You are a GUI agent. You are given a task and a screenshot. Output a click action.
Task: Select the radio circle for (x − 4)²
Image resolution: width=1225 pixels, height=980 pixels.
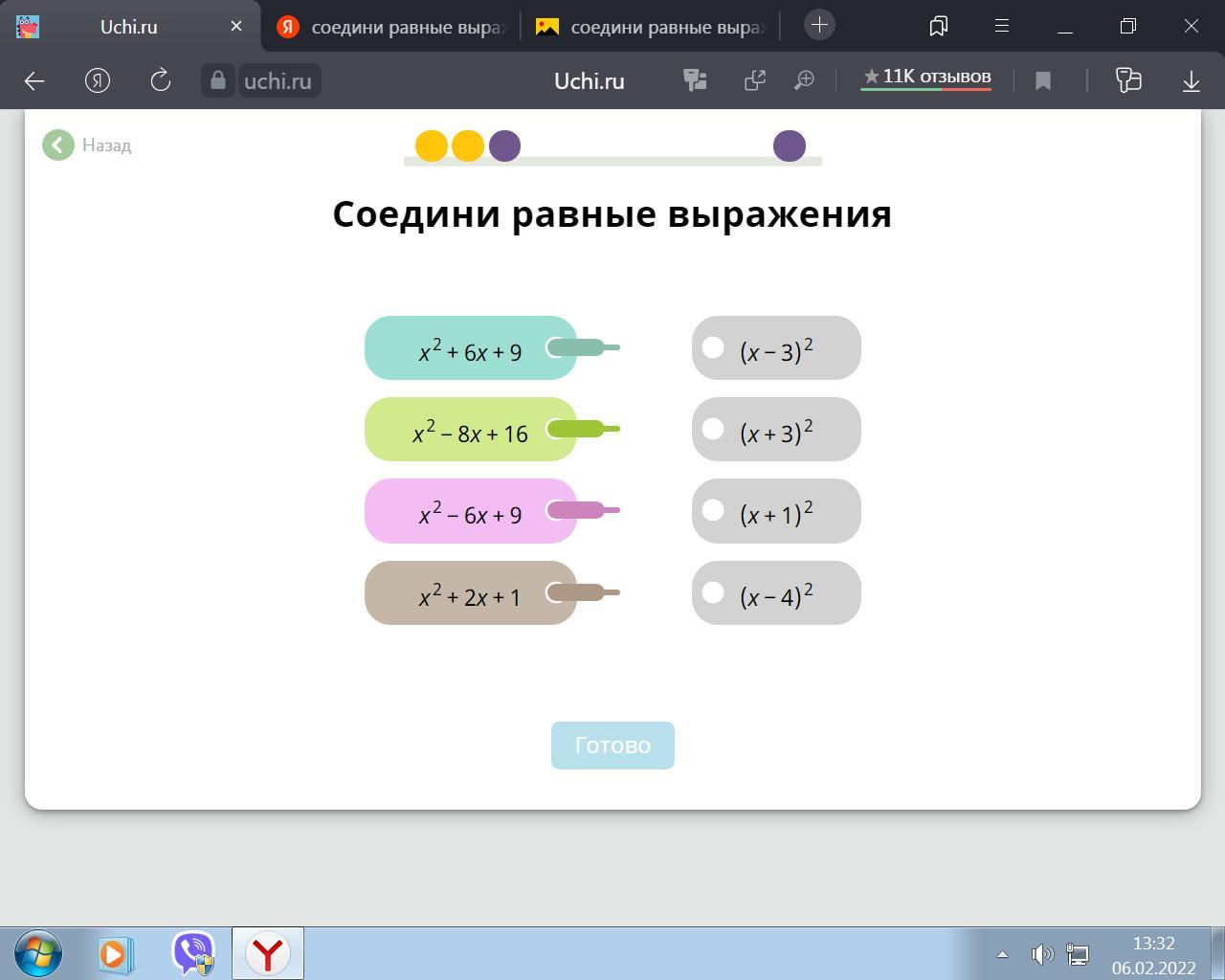pyautogui.click(x=713, y=592)
